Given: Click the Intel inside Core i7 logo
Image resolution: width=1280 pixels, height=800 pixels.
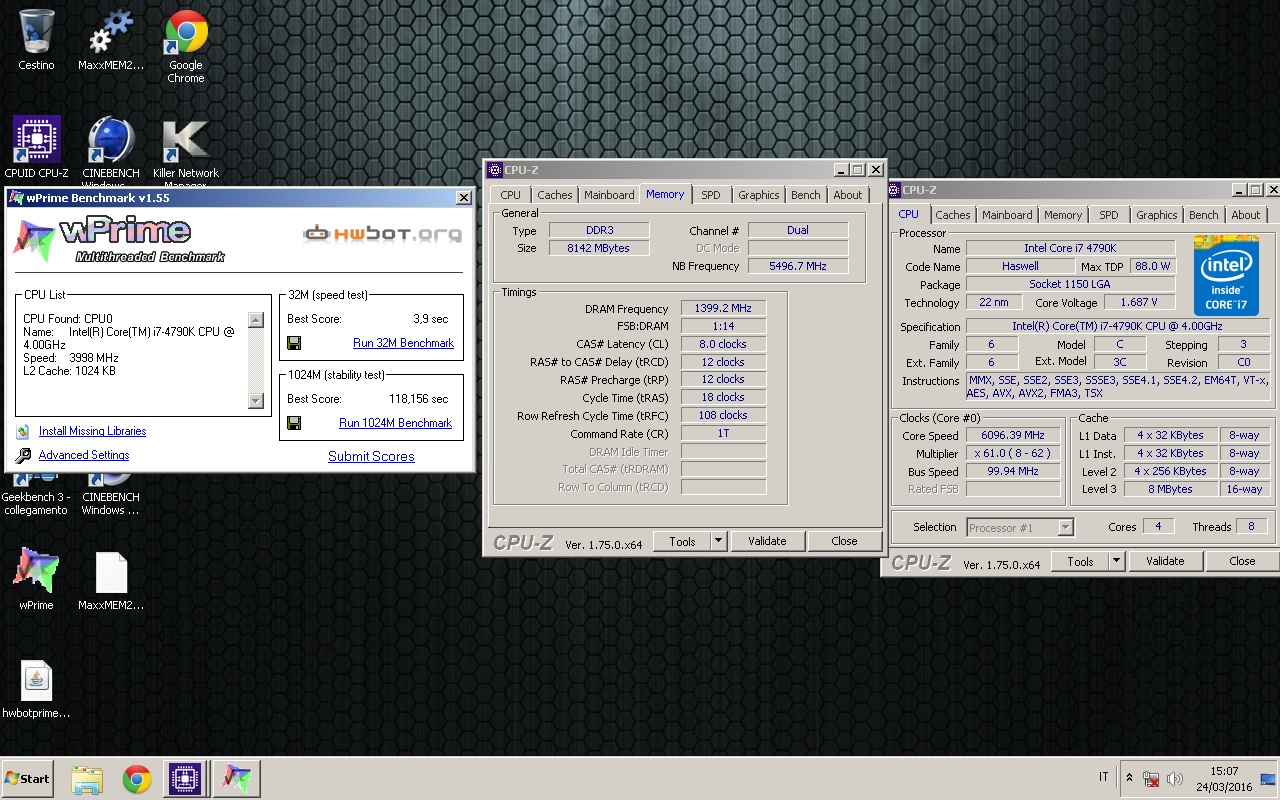Looking at the screenshot, I should pos(1226,276).
